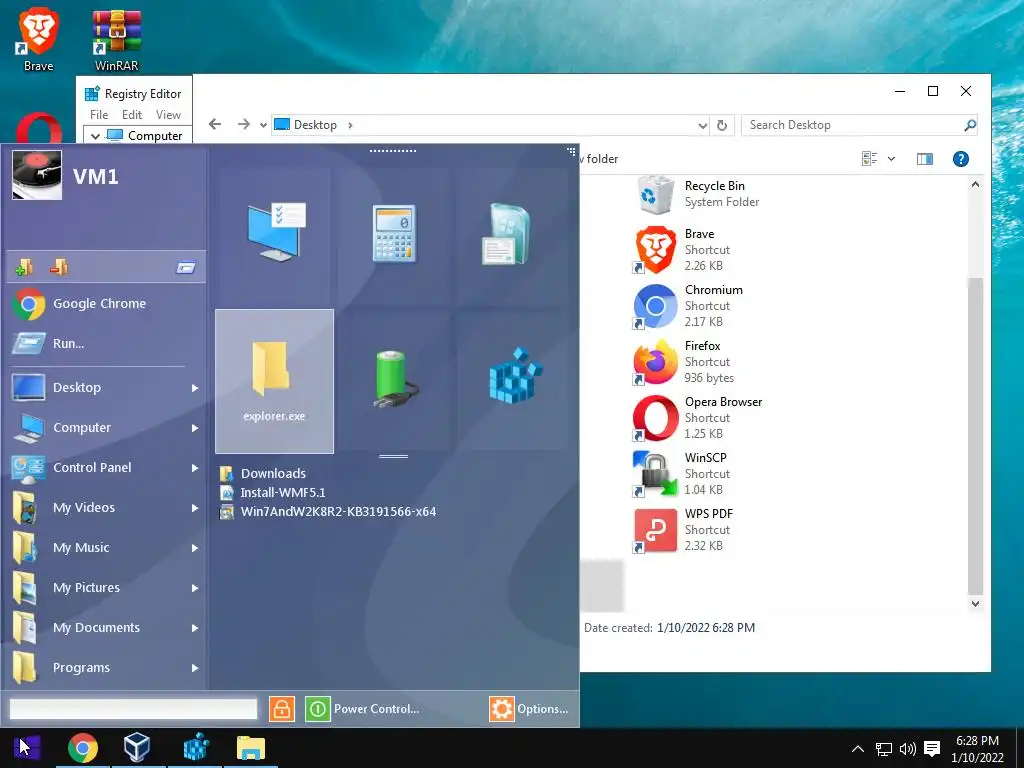Expand the My Pictures submenu arrow
This screenshot has width=1024, height=768.
click(x=195, y=588)
